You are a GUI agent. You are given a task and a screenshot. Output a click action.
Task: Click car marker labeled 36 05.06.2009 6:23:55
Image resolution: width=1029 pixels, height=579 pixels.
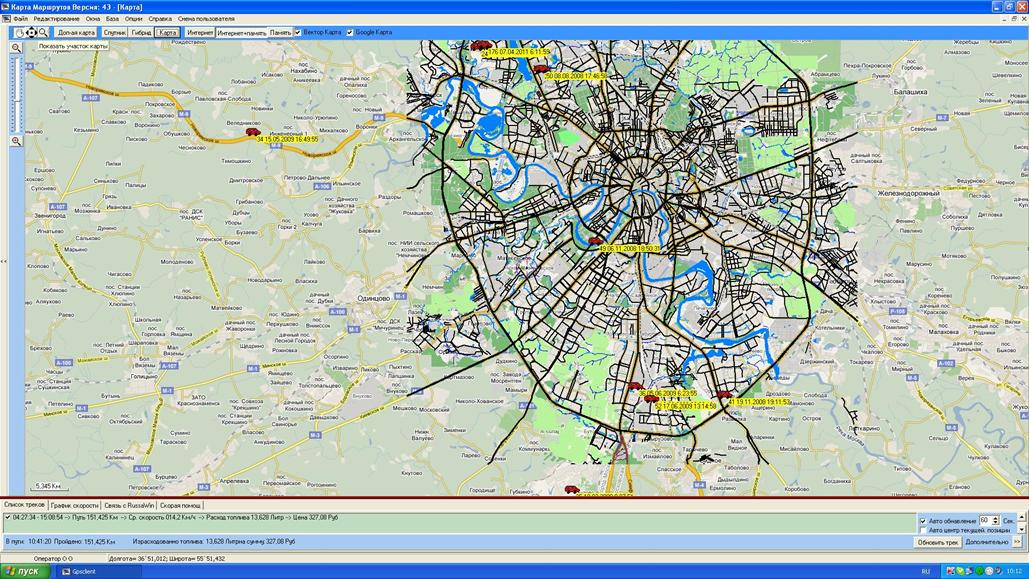(x=635, y=387)
